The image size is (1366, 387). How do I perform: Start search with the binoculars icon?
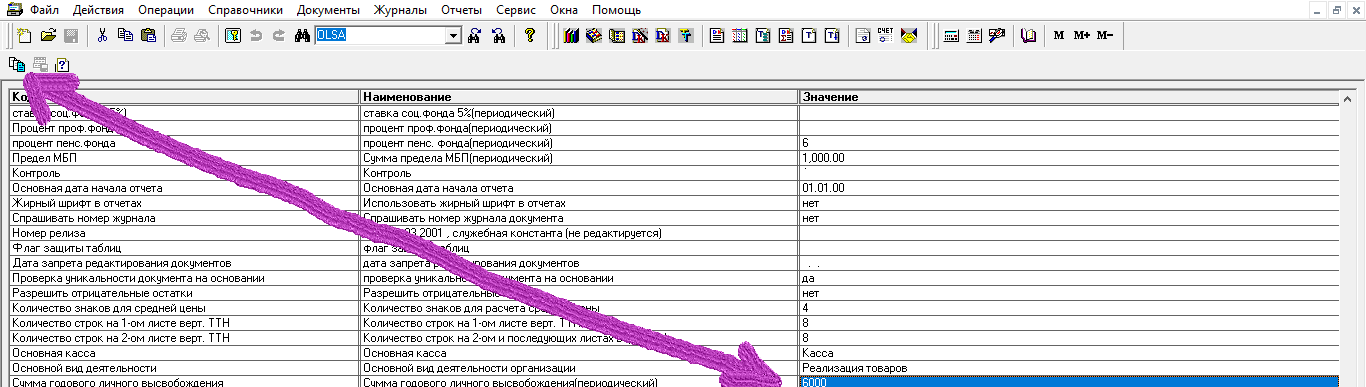(302, 36)
